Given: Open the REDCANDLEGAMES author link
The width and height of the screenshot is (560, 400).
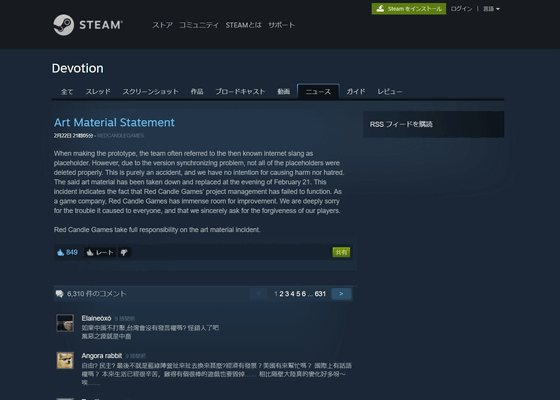Looking at the screenshot, I should [x=120, y=136].
